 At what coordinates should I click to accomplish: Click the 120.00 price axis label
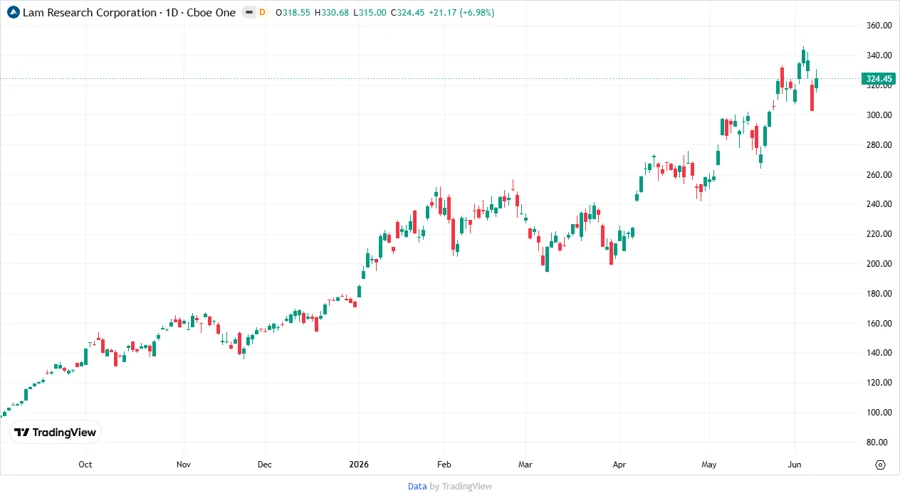[879, 382]
